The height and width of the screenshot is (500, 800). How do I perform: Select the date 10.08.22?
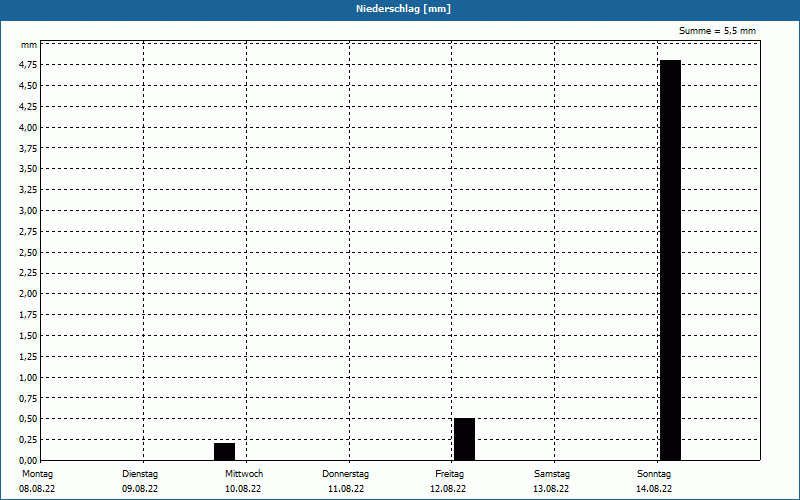point(243,489)
